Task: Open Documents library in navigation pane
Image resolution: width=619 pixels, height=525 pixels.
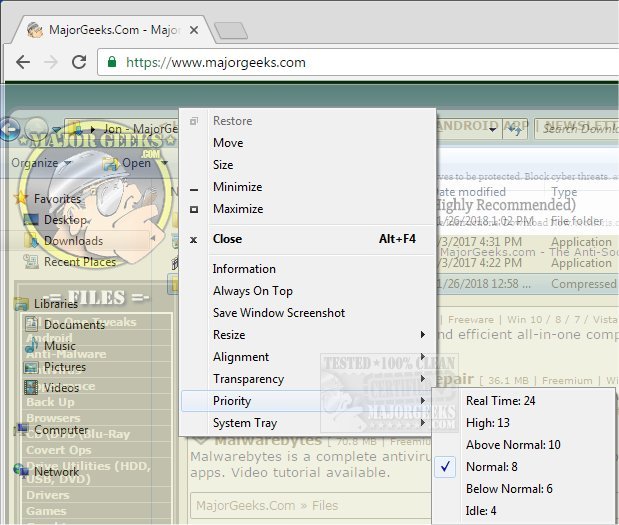Action: coord(74,324)
